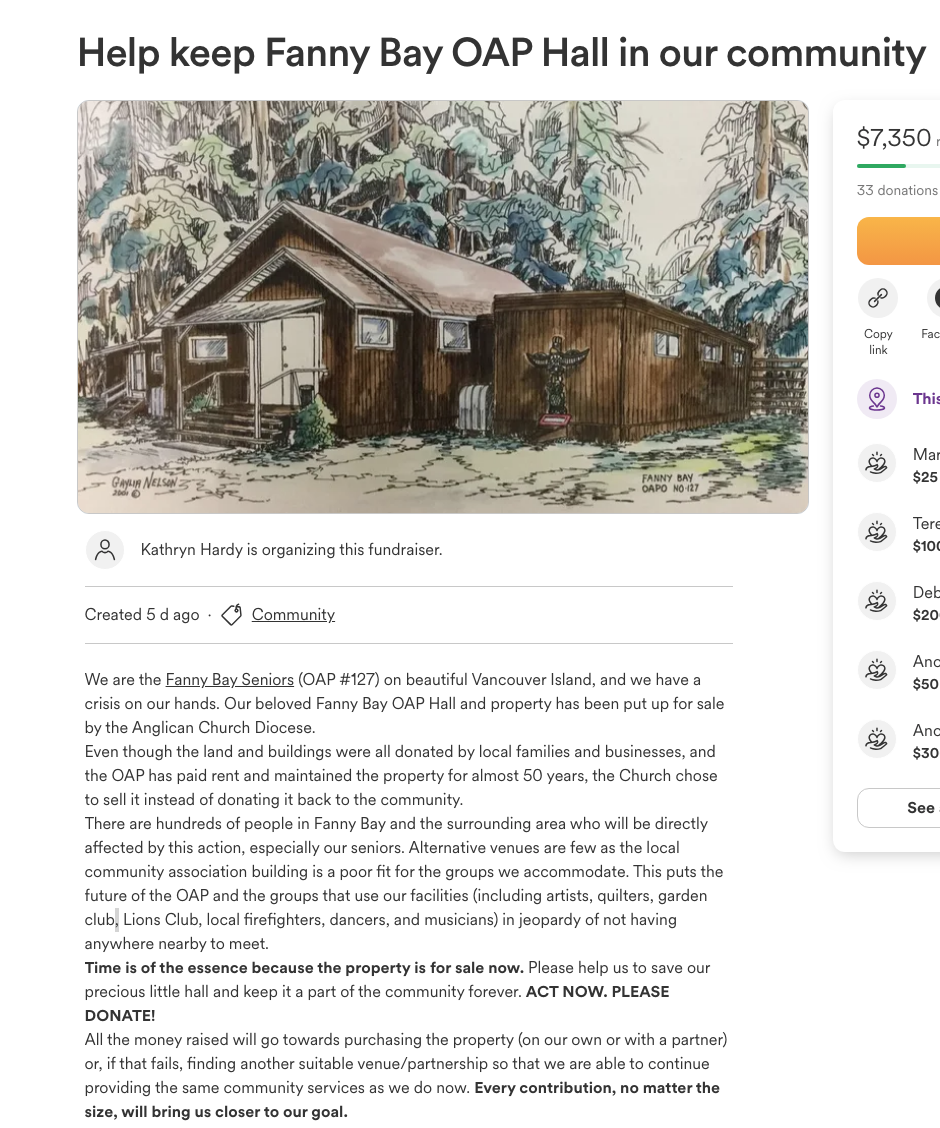Open the Fanny Bay hall painting image
Screen dimensions: 940x1128
[443, 307]
